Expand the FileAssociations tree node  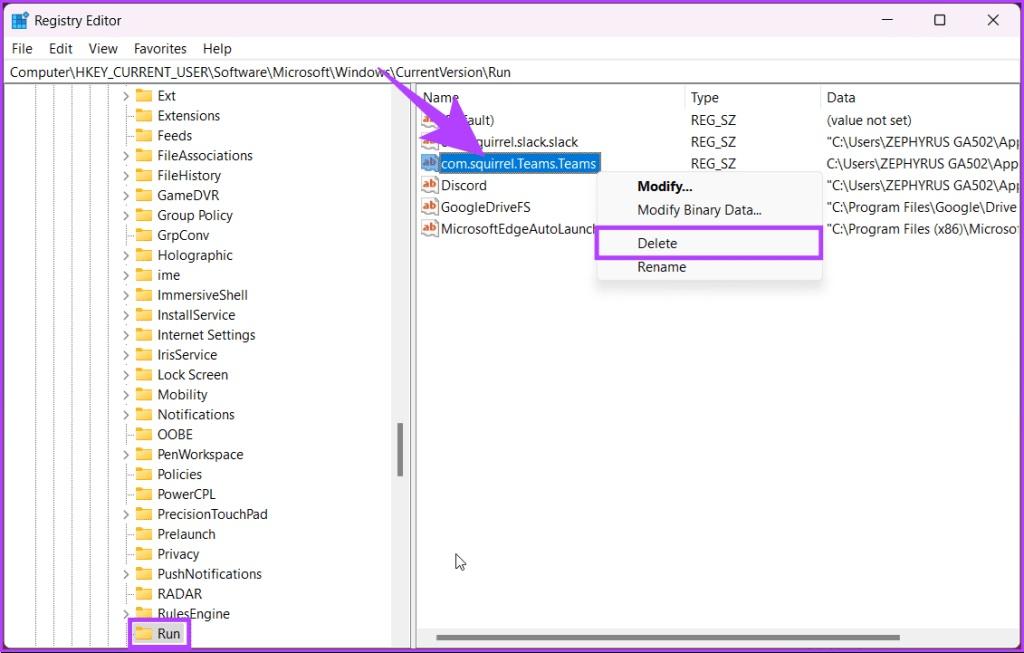(126, 155)
